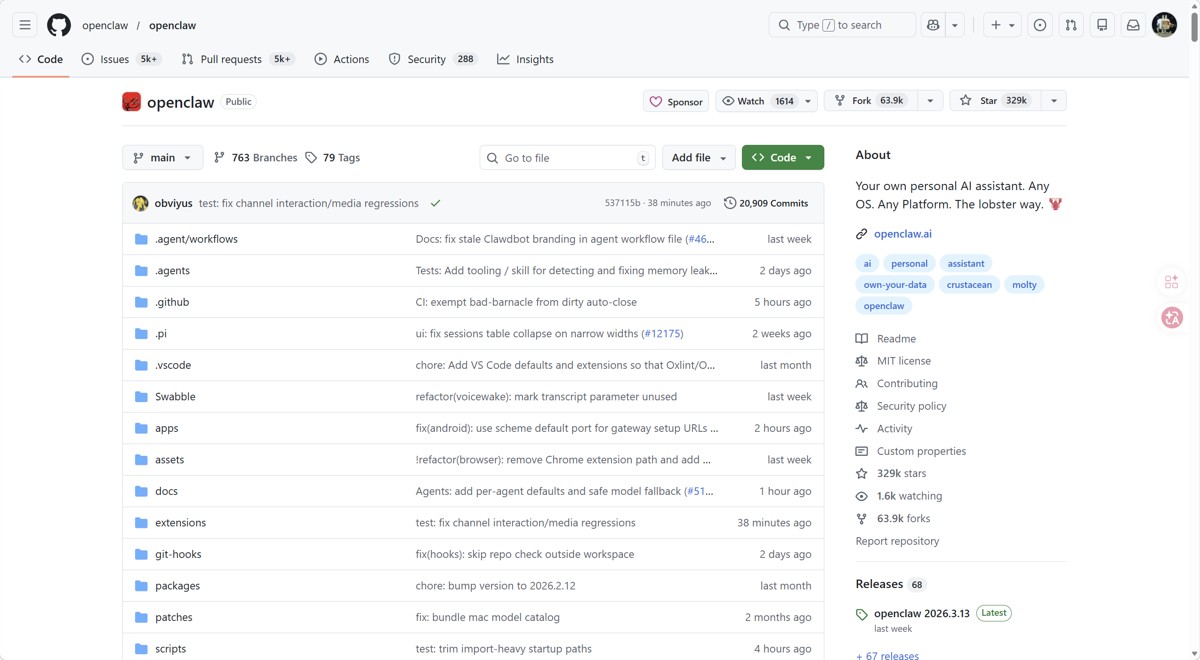Click the book icon beside Readme
Image resolution: width=1200 pixels, height=660 pixels.
coord(861,339)
